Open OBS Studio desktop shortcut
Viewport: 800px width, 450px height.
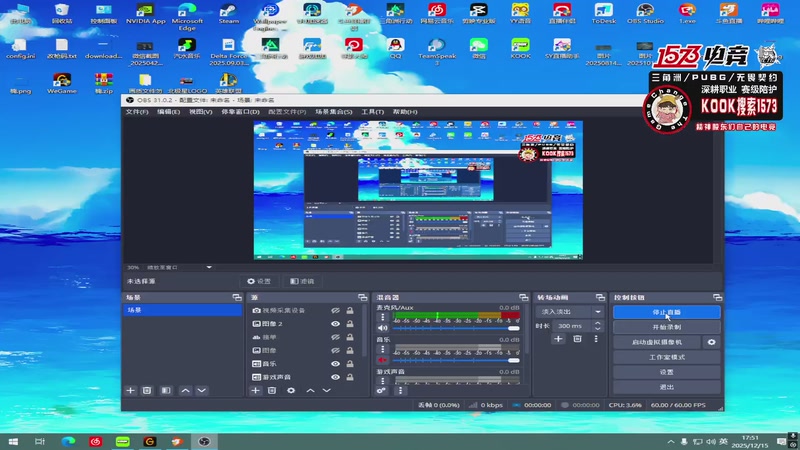tap(645, 14)
